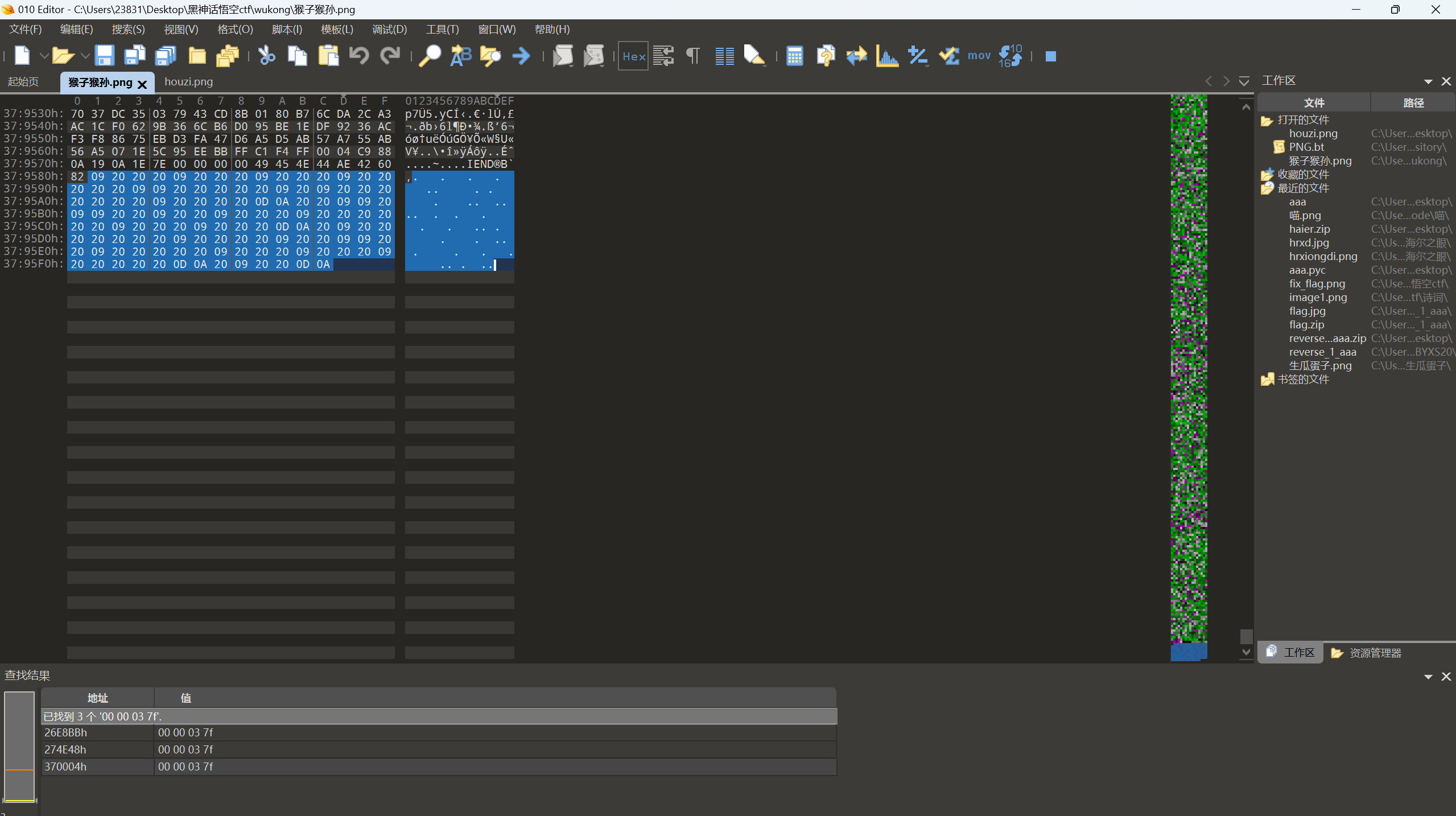Open dropdown arrow beside Open file
The image size is (1456, 816).
tap(85, 56)
